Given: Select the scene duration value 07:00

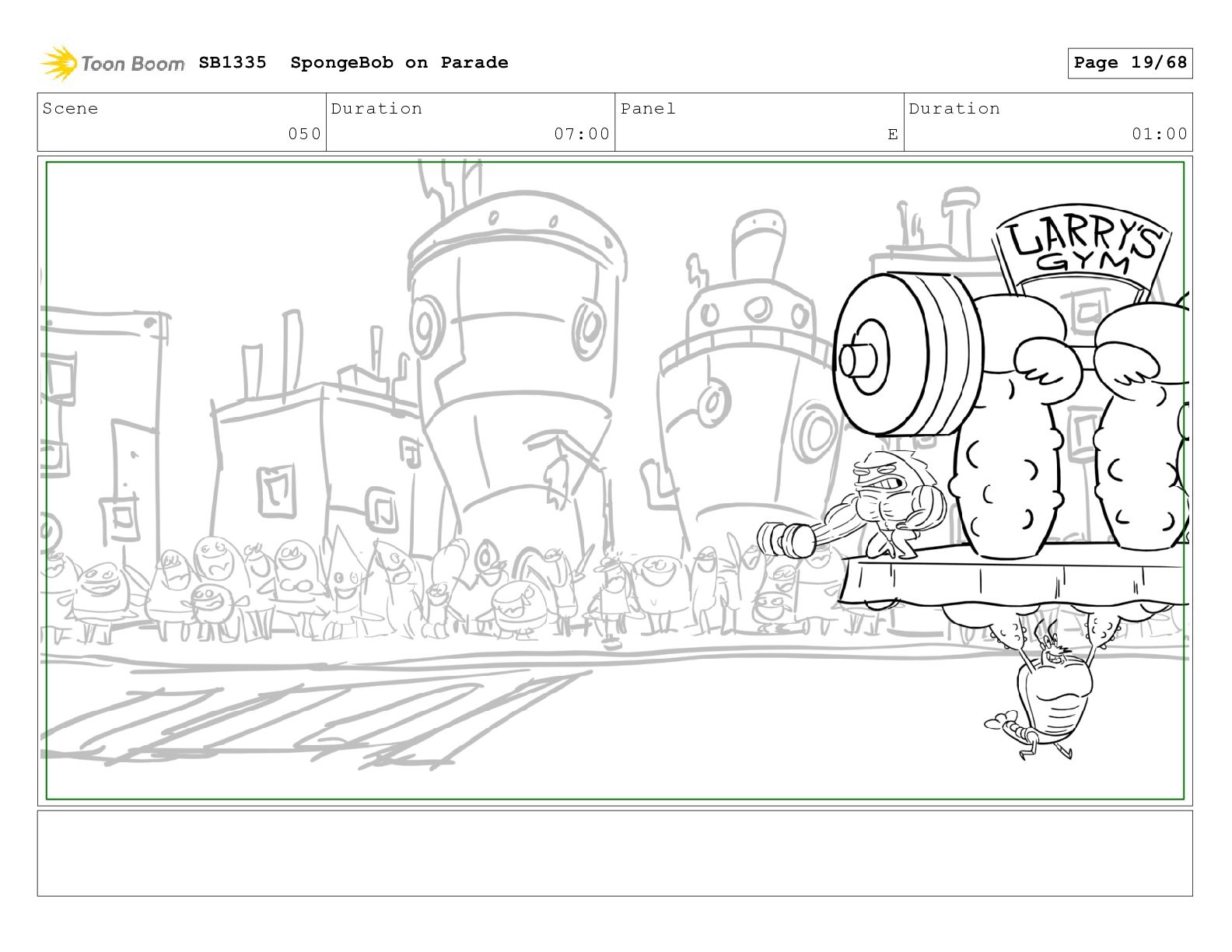Looking at the screenshot, I should coord(582,134).
